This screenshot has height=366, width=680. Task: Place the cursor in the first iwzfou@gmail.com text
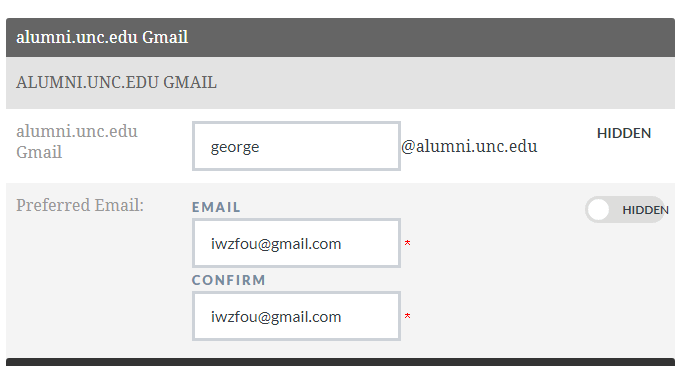[x=276, y=244]
